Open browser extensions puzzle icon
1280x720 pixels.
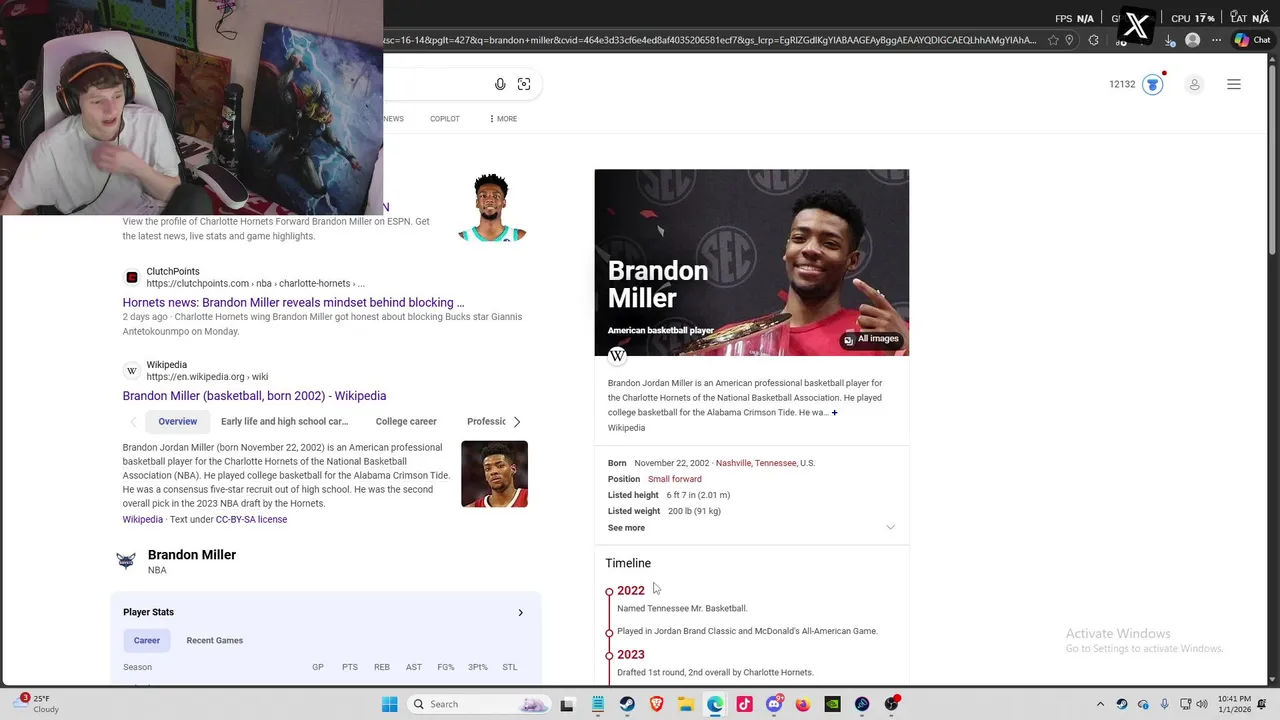click(x=1093, y=40)
